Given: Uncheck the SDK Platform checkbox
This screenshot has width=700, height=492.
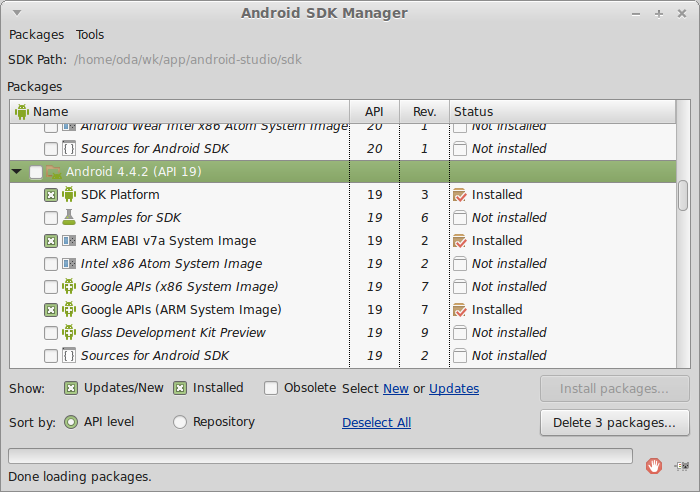Looking at the screenshot, I should 51,195.
